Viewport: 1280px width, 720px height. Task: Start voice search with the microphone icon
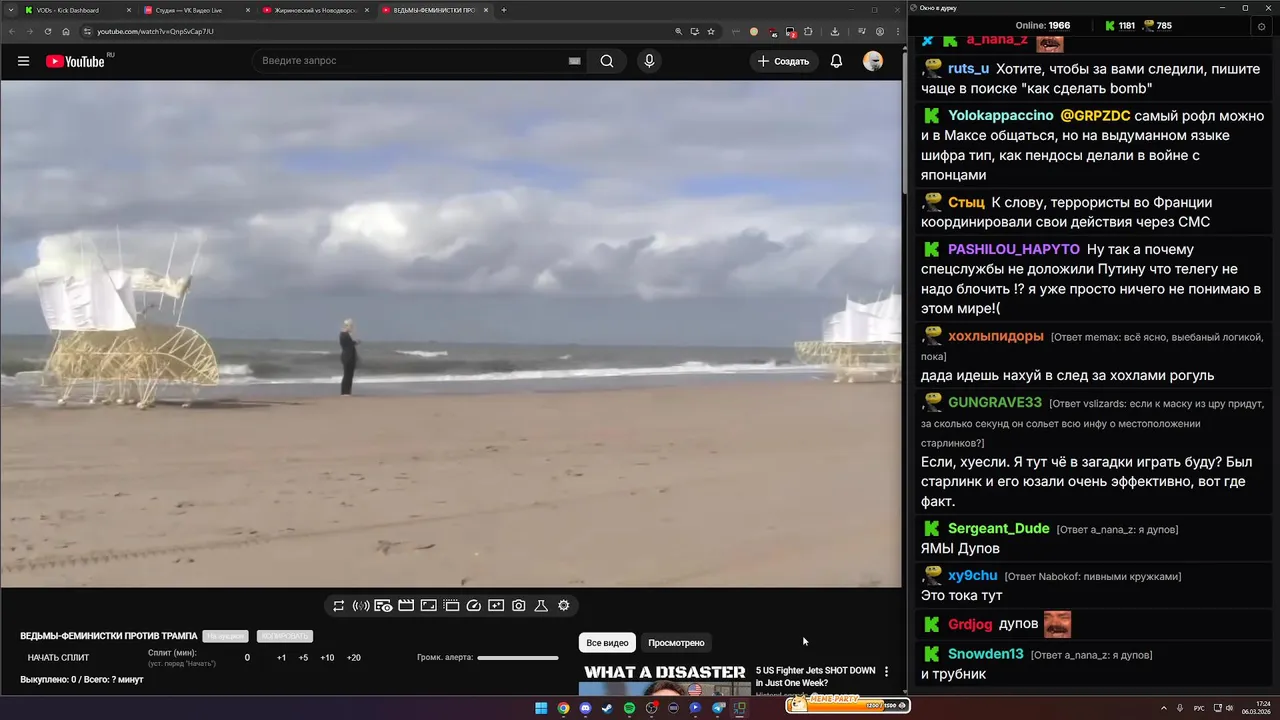click(x=649, y=61)
